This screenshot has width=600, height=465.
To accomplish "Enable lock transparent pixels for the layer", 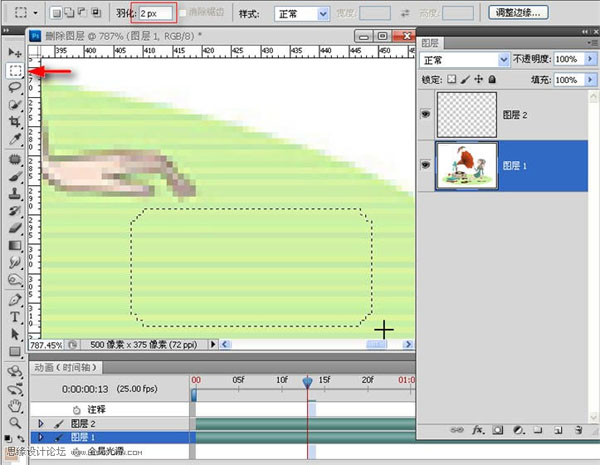I will pos(451,79).
